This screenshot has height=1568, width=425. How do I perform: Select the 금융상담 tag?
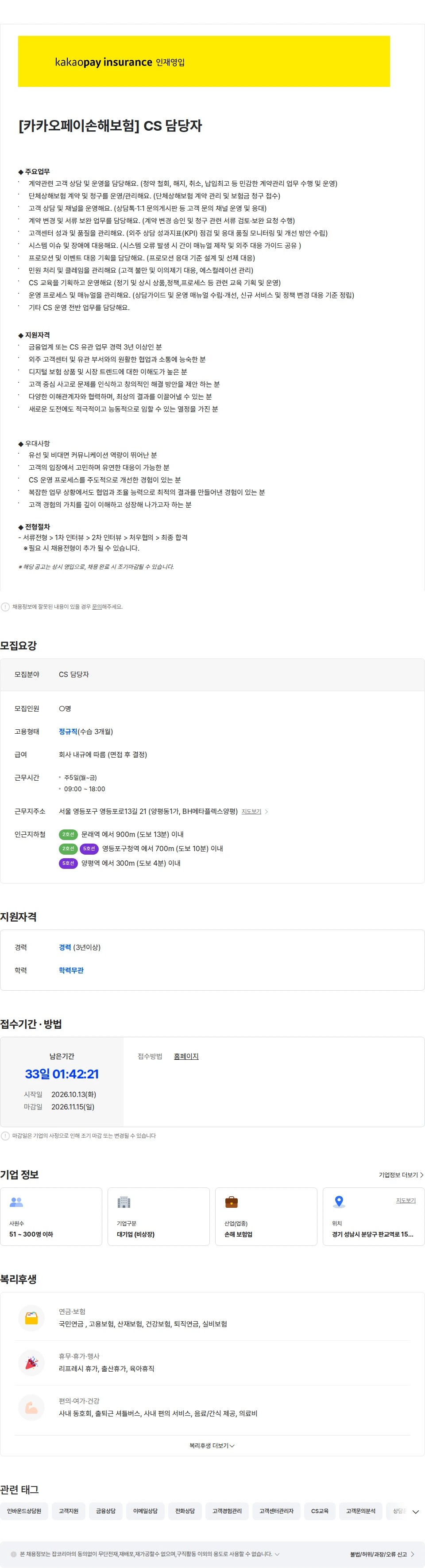106,1511
